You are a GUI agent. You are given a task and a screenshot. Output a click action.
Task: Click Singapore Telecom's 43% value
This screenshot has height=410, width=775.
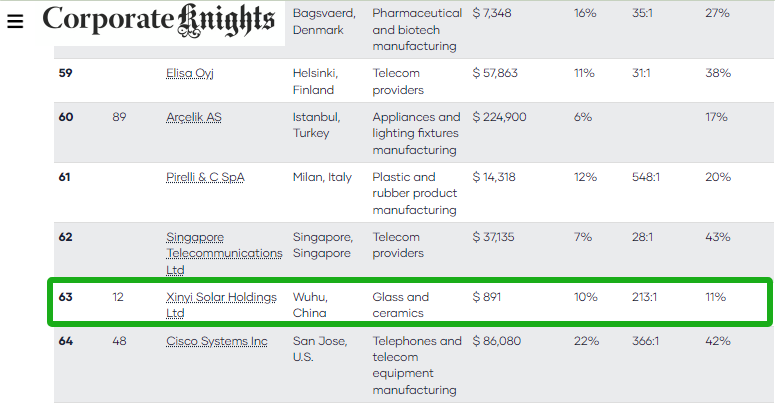click(x=717, y=238)
